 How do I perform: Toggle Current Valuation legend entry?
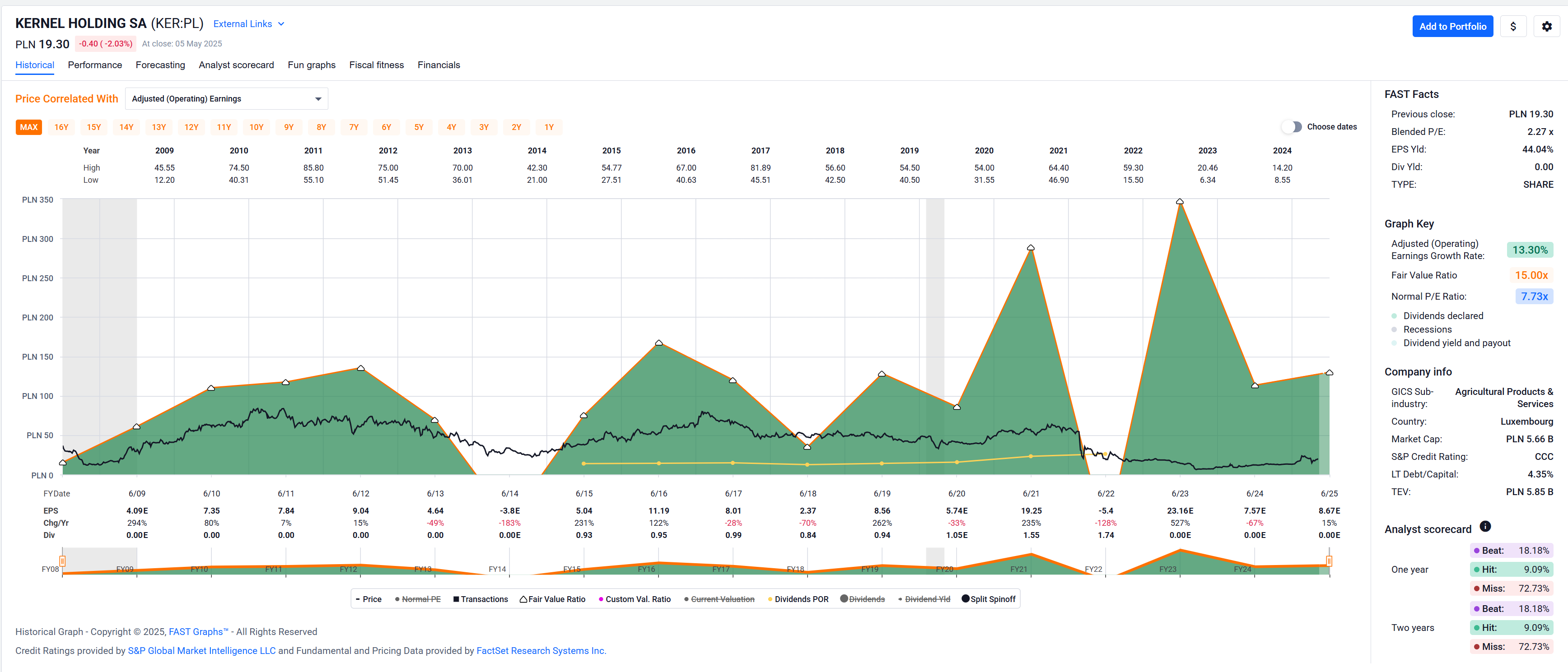tap(719, 599)
